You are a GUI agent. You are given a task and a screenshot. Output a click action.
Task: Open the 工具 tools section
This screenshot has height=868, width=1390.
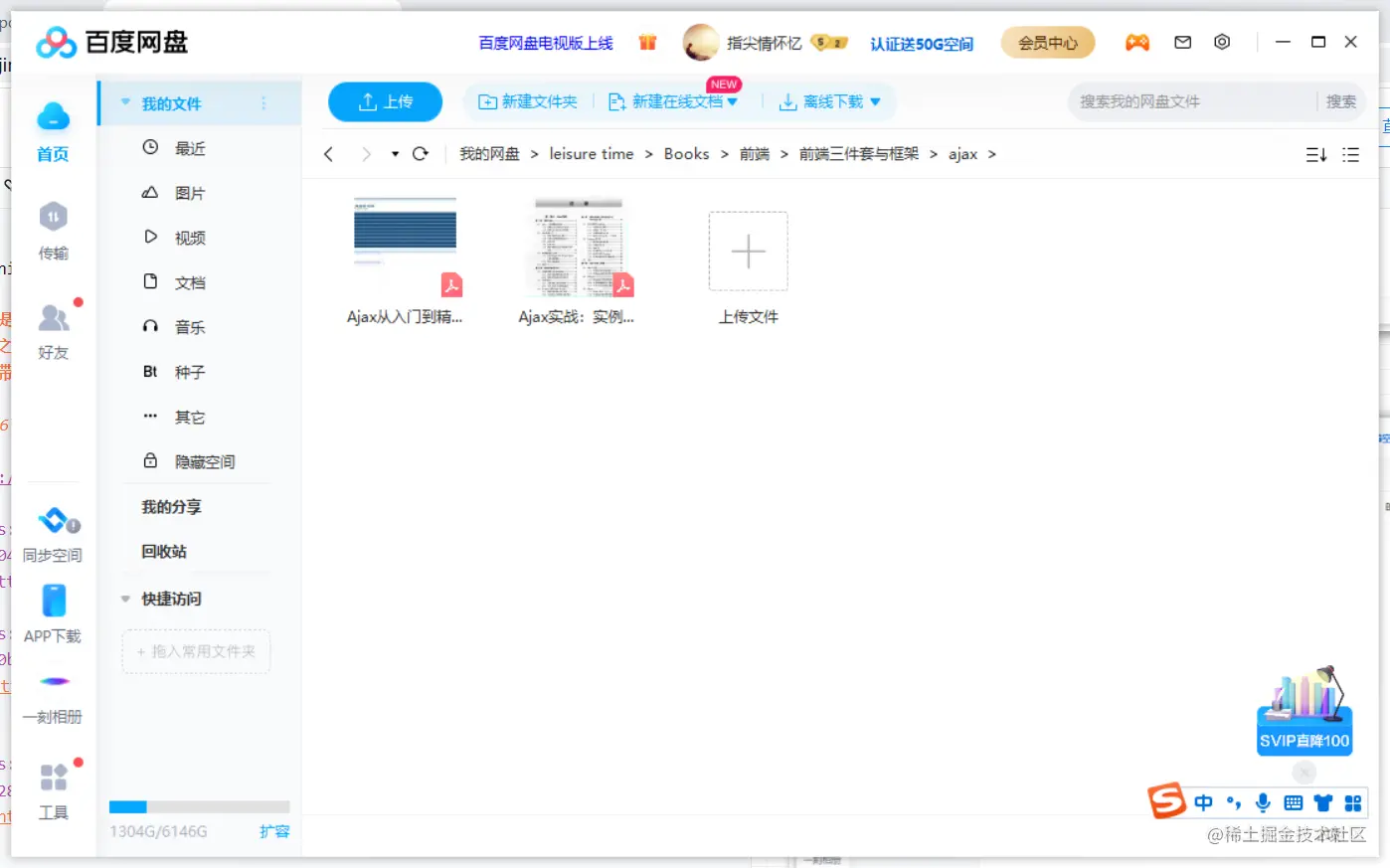(x=53, y=790)
